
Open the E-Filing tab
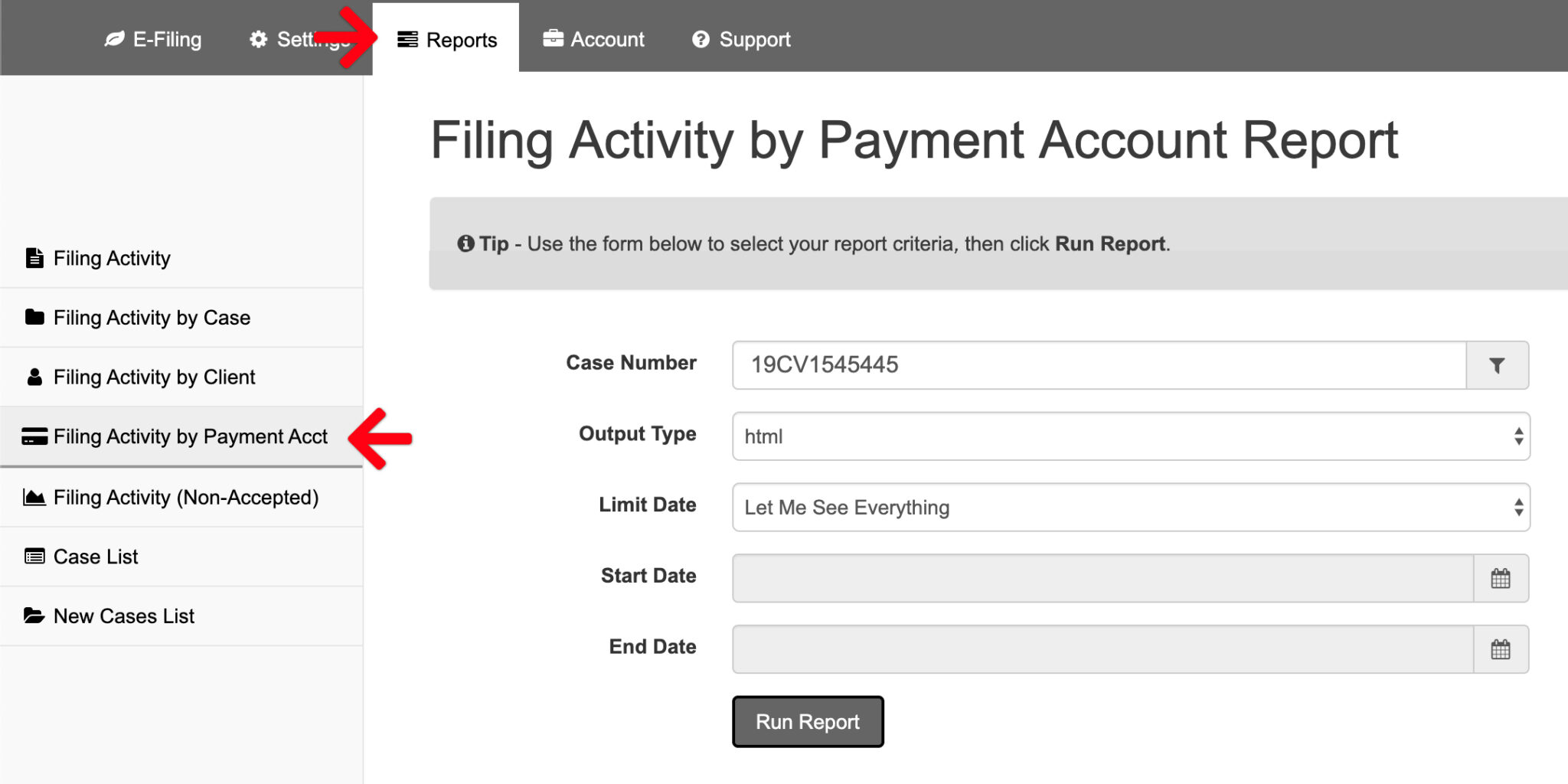[153, 39]
